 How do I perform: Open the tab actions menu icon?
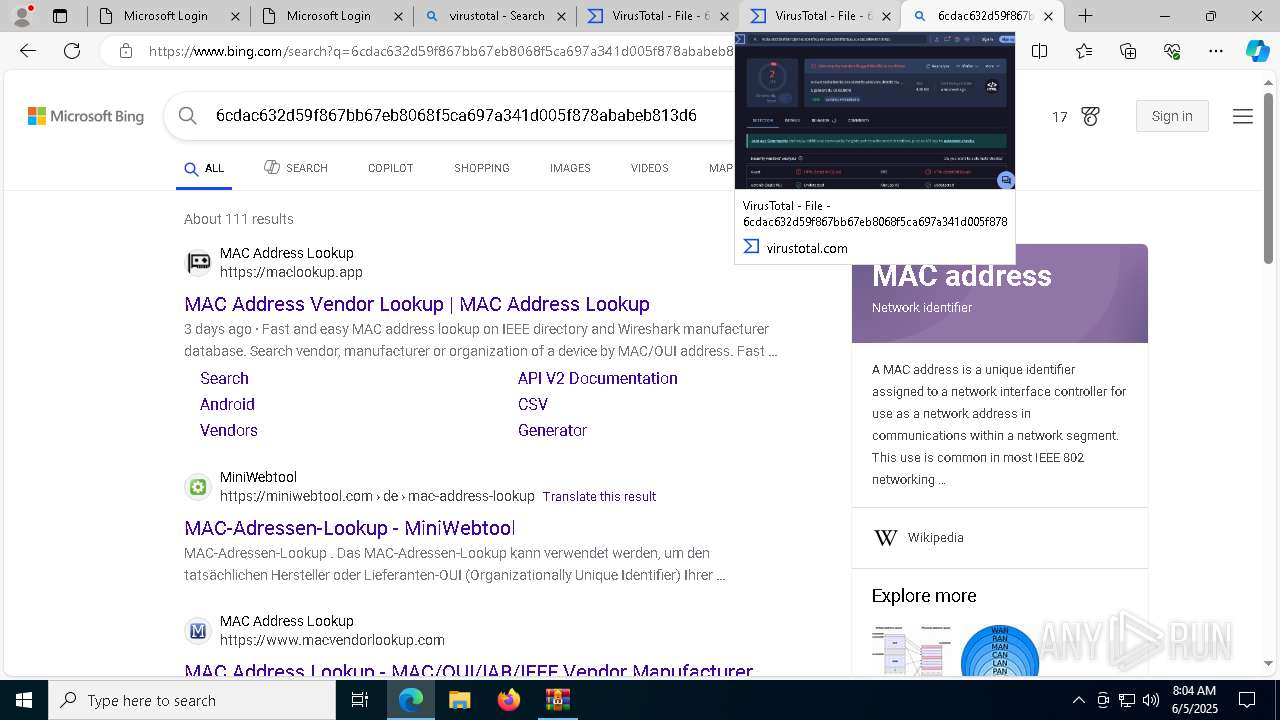pos(60,16)
